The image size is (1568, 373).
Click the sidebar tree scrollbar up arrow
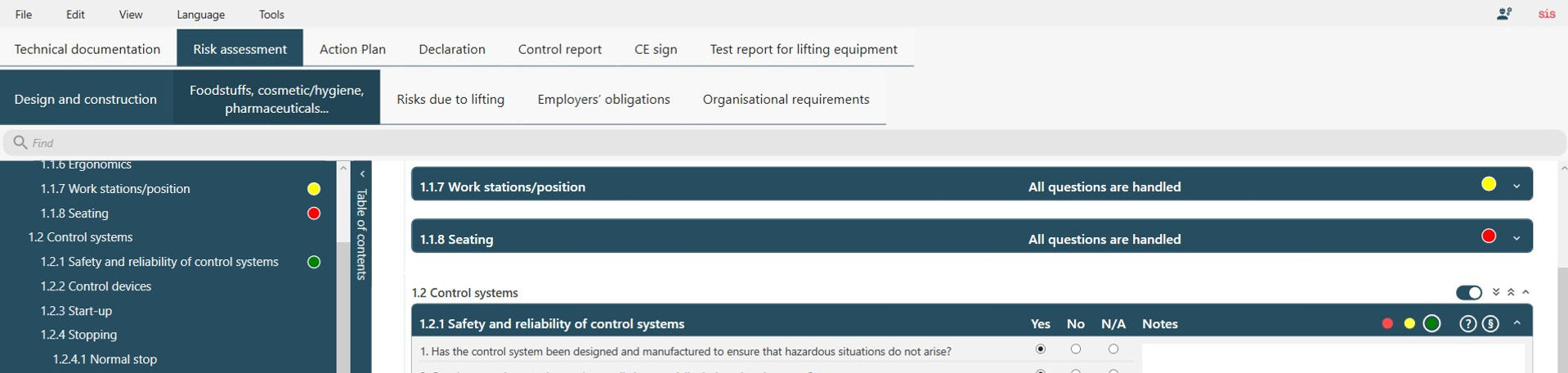coord(343,168)
